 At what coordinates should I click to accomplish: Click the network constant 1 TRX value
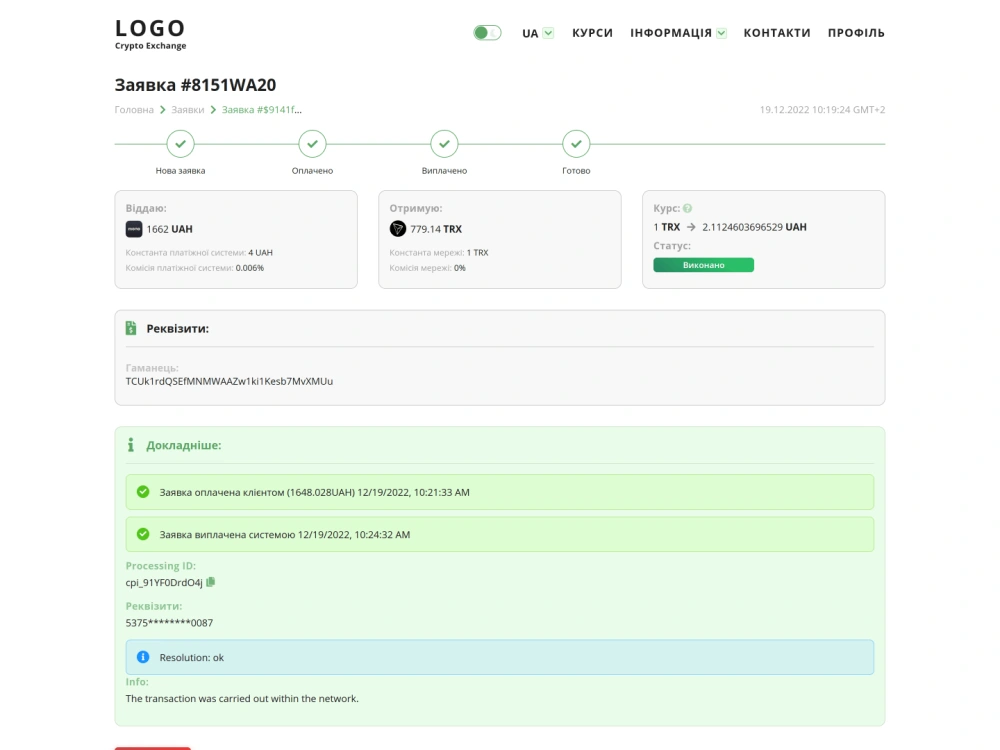477,253
